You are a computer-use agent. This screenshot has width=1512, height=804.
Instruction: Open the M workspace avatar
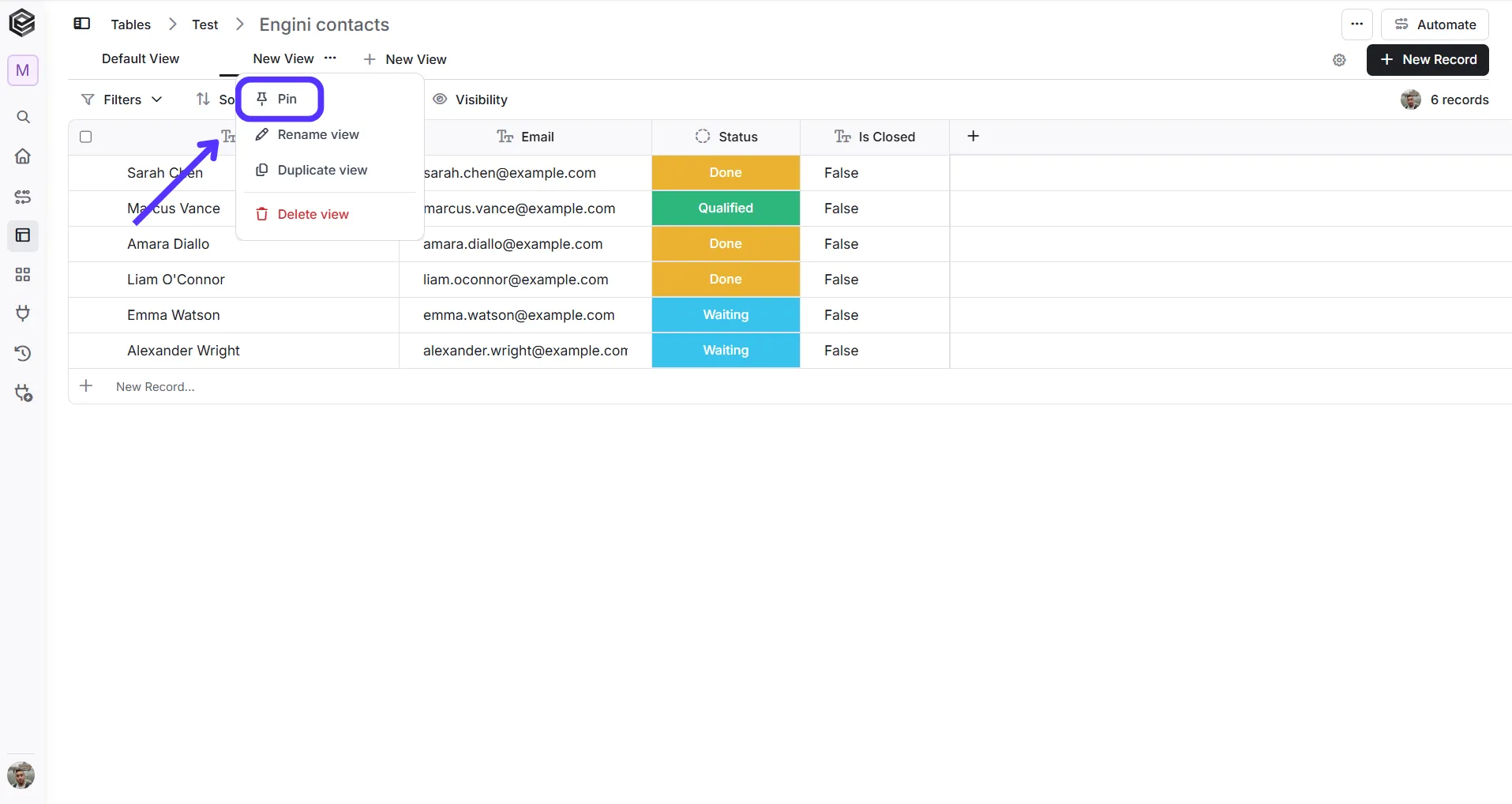(x=23, y=70)
